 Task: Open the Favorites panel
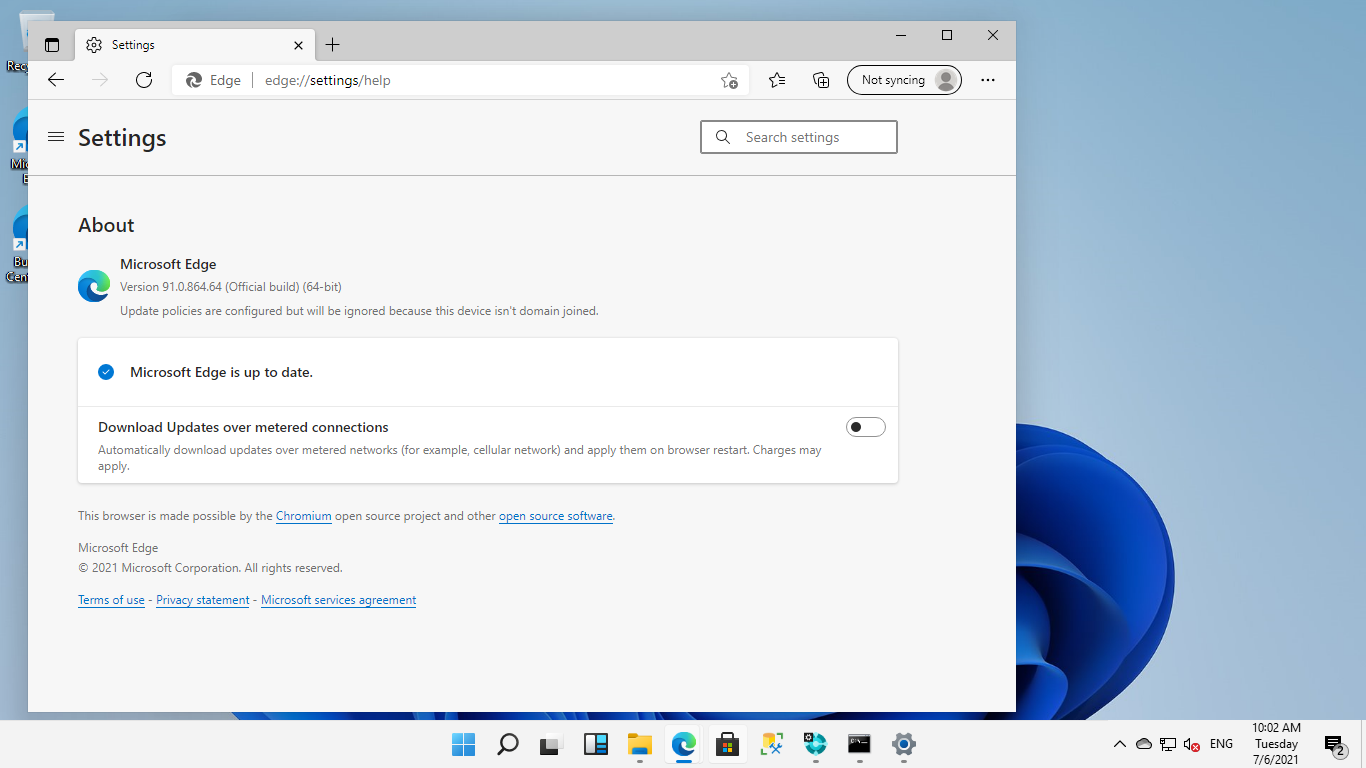(x=777, y=80)
